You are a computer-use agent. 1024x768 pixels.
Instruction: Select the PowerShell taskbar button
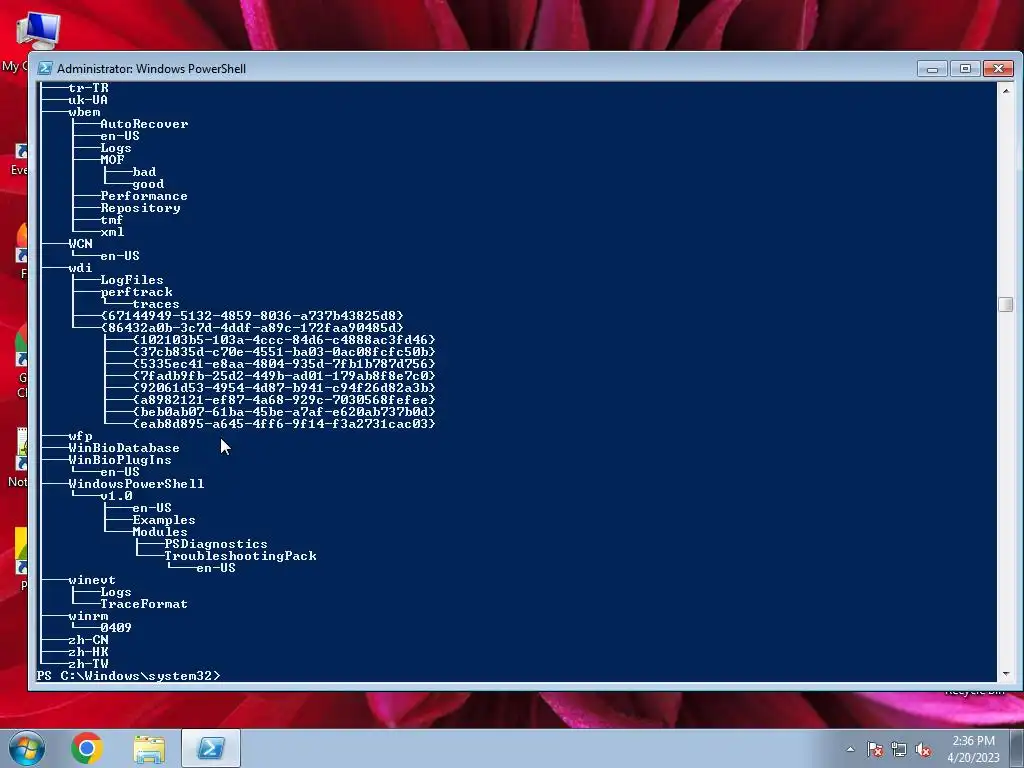click(211, 748)
